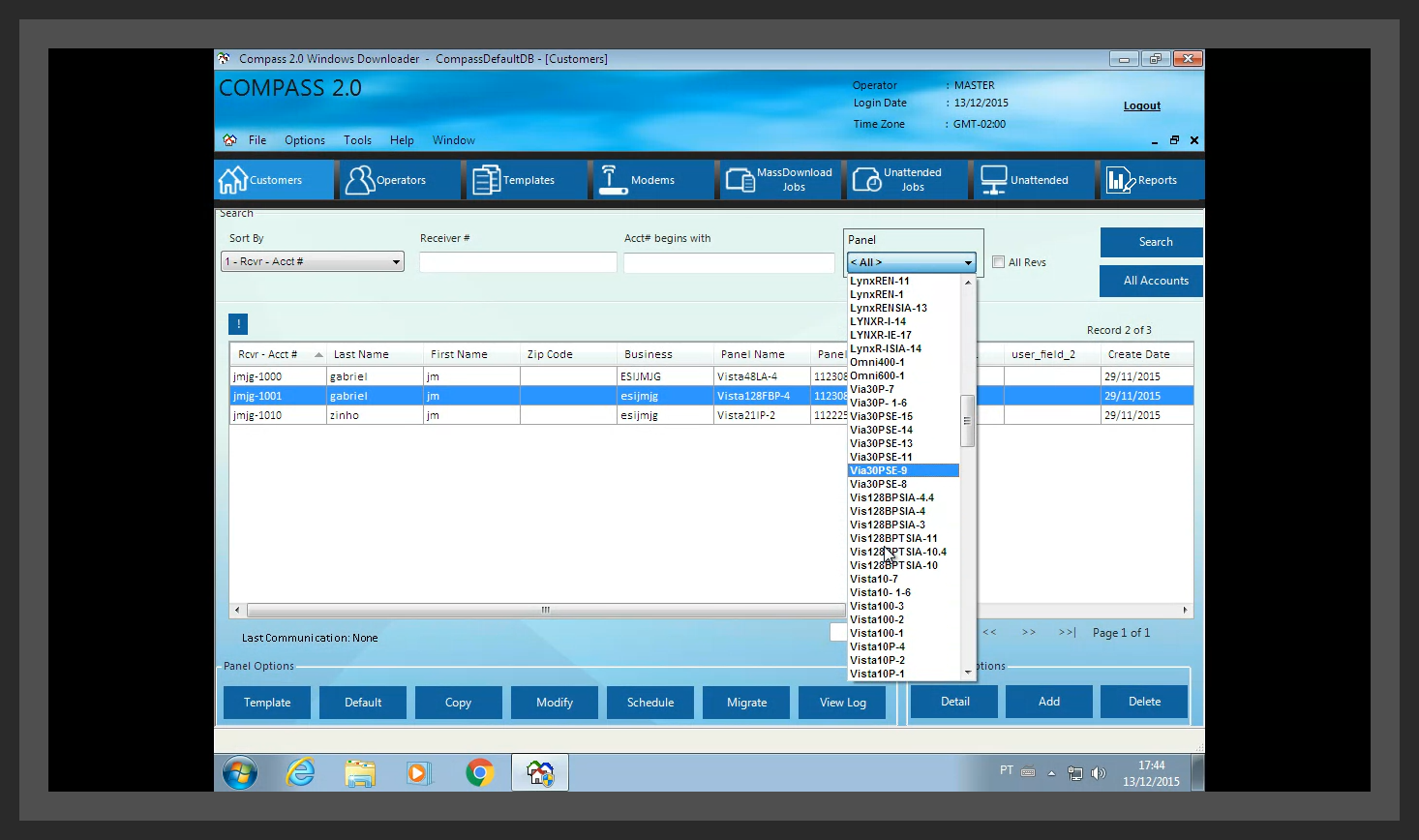Screen dimensions: 1419x840
Task: Open the Templates section
Action: (528, 180)
